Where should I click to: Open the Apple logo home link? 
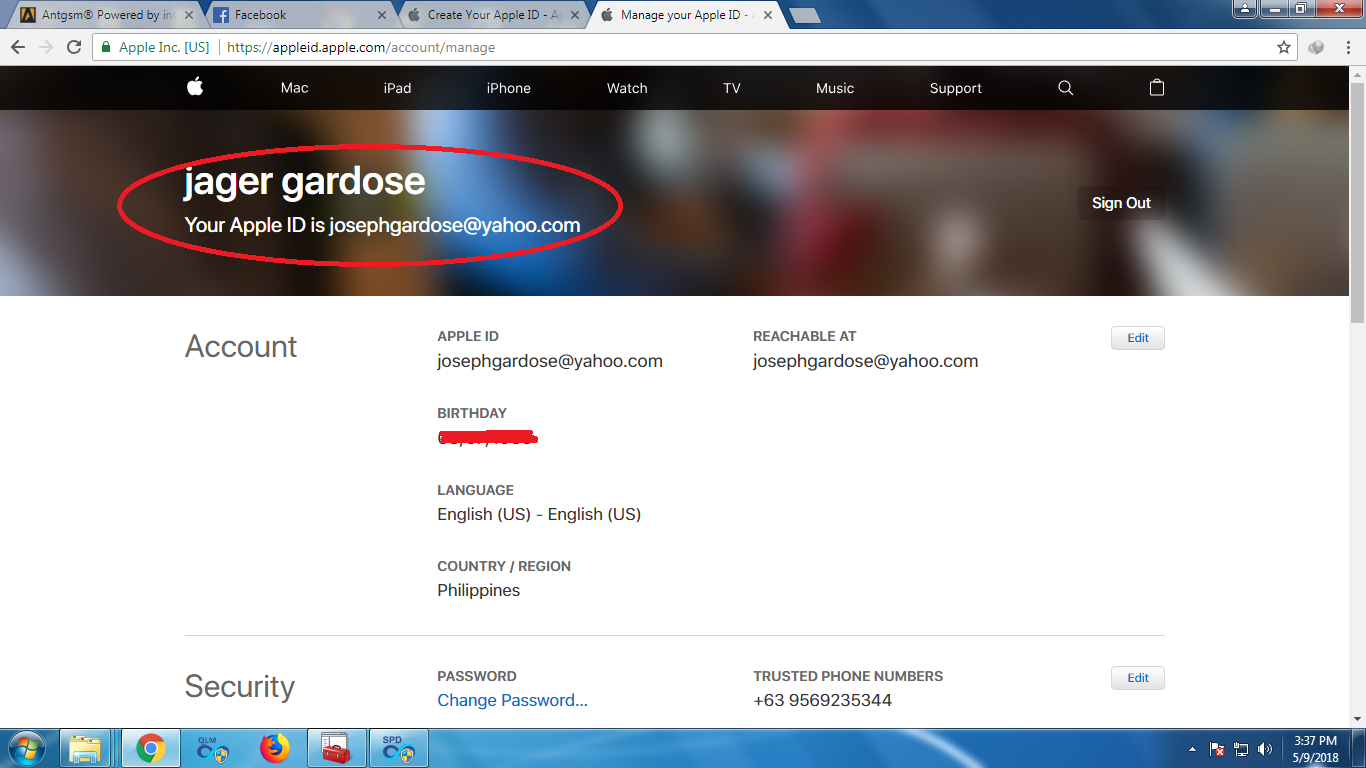coord(195,87)
